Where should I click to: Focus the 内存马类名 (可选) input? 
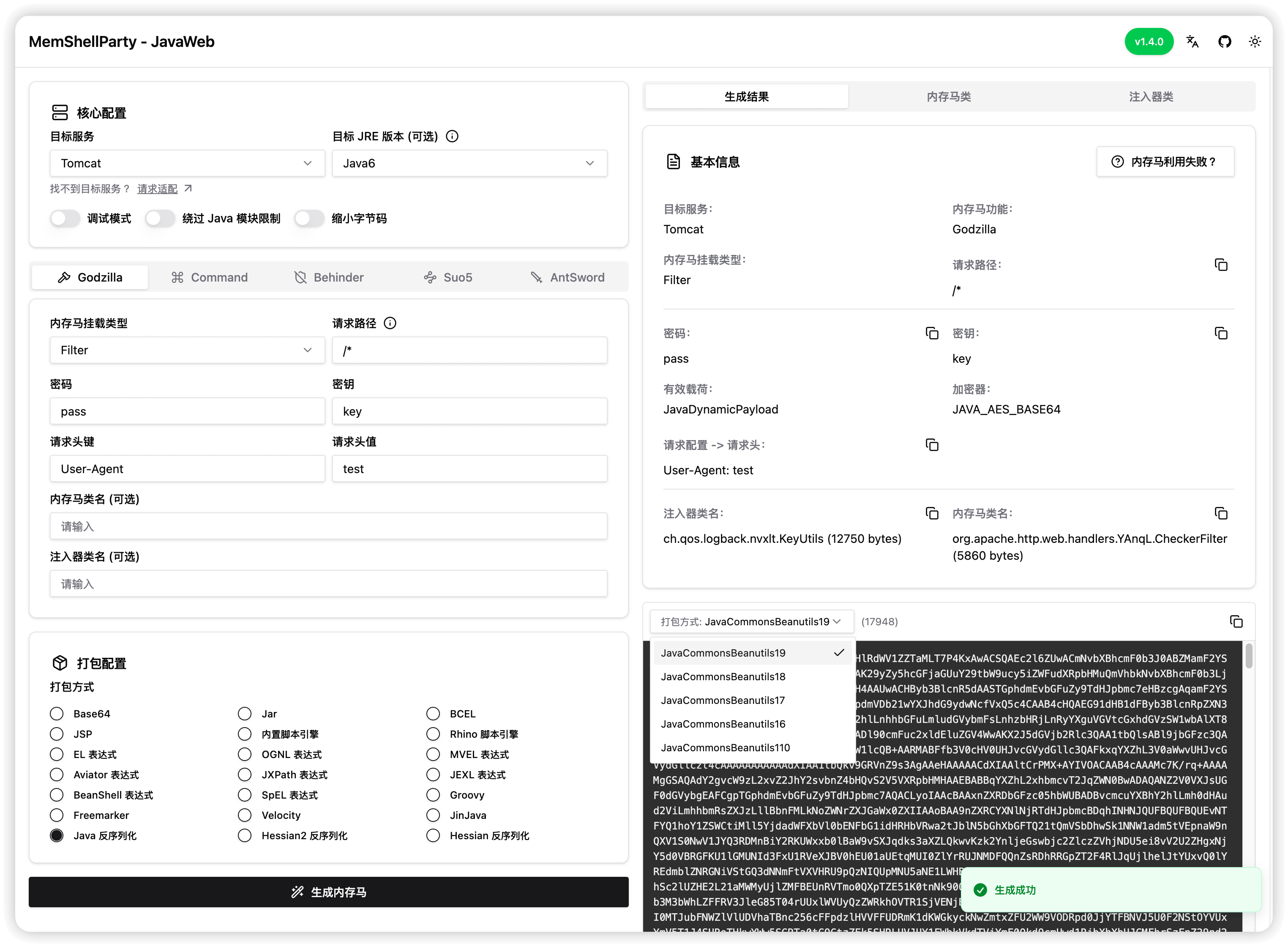[328, 526]
